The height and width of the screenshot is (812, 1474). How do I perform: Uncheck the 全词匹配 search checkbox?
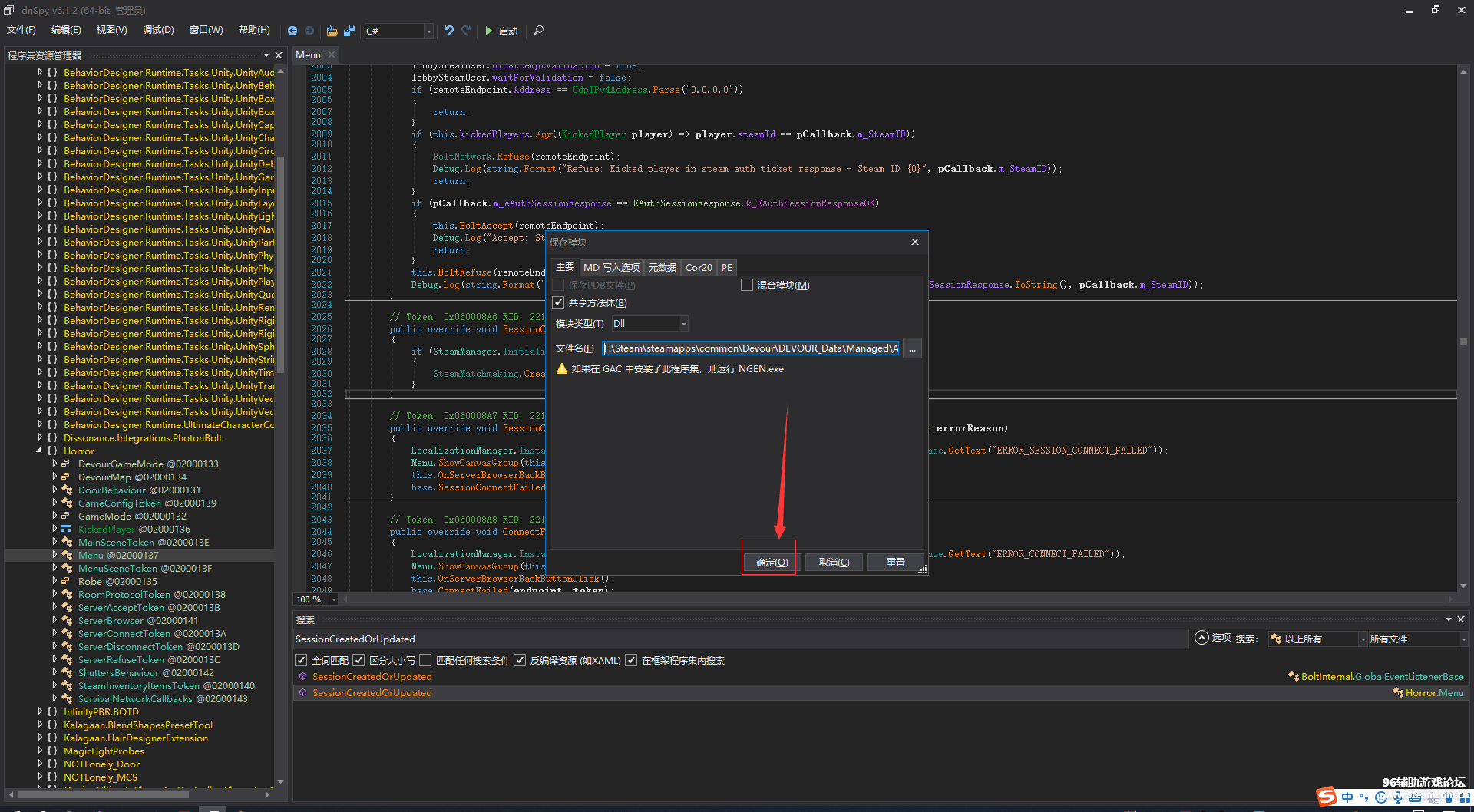tap(302, 660)
